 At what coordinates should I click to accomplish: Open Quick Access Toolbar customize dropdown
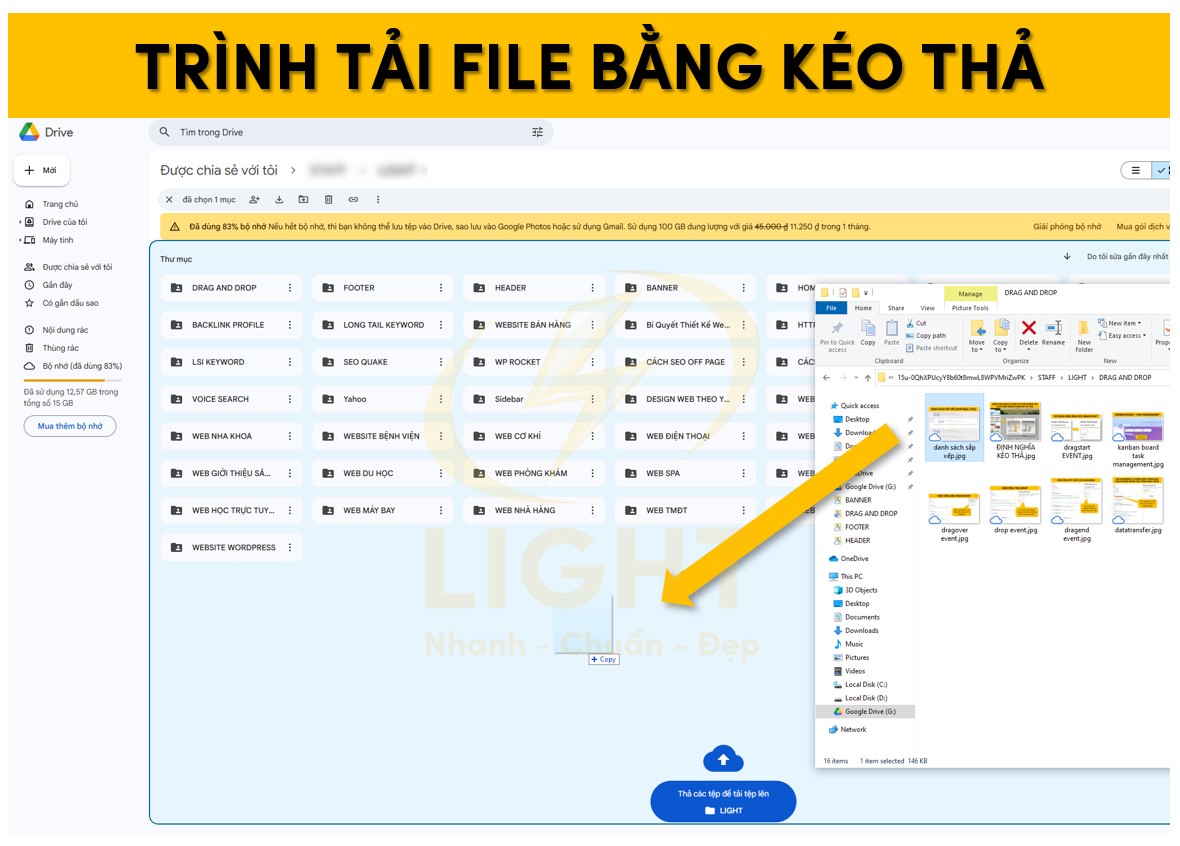pyautogui.click(x=865, y=293)
